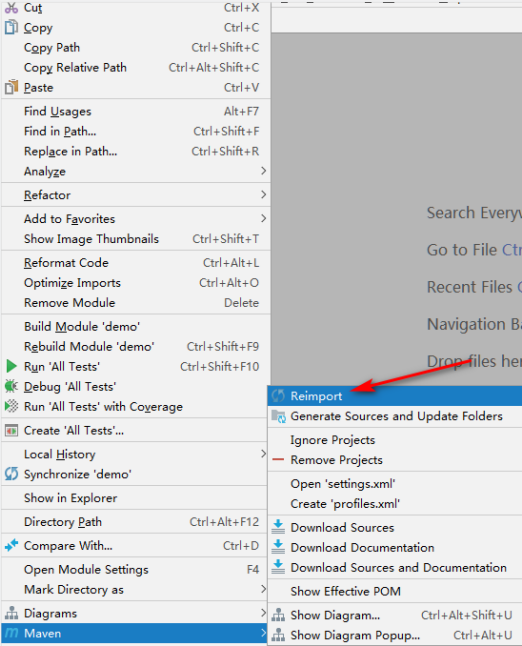Click the Reimport label in Maven submenu
Image resolution: width=522 pixels, height=646 pixels.
[316, 396]
